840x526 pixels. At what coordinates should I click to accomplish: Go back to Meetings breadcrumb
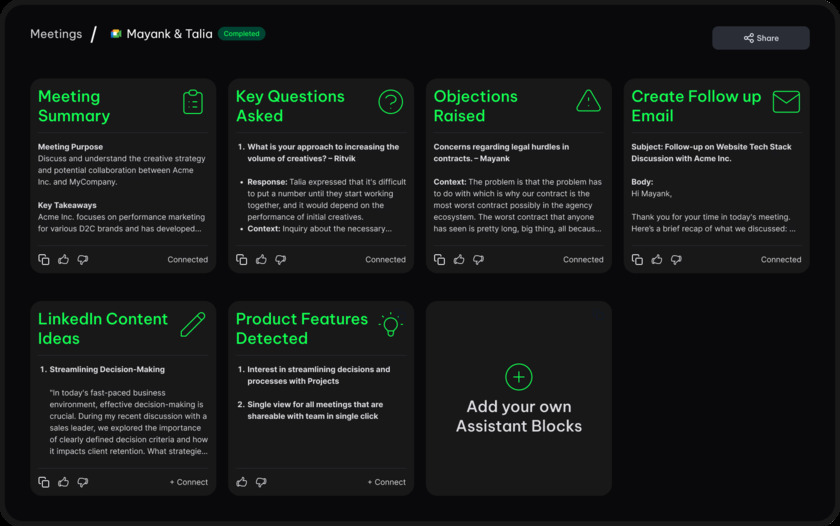click(x=56, y=34)
